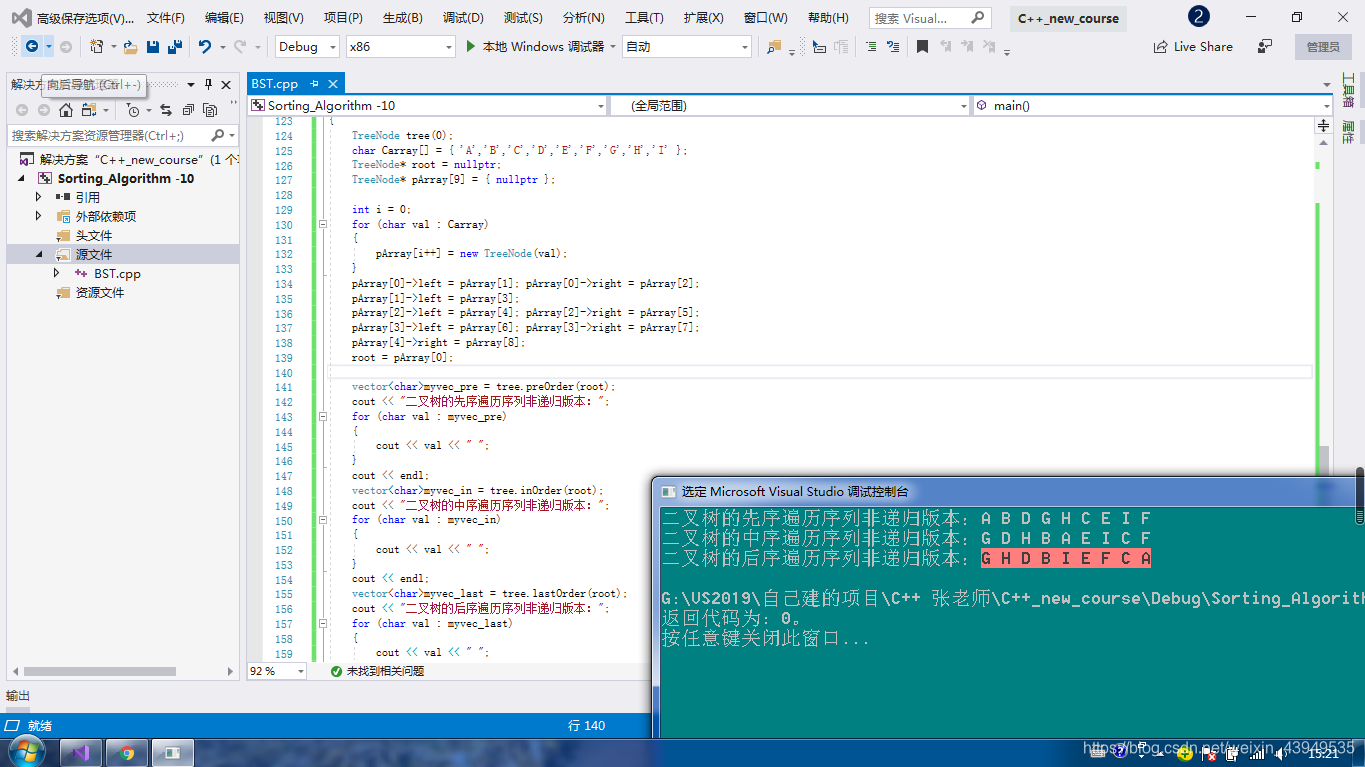Screen dimensions: 1365x767
Task: Expand the 引用 node in Solution Explorer
Action: click(39, 197)
